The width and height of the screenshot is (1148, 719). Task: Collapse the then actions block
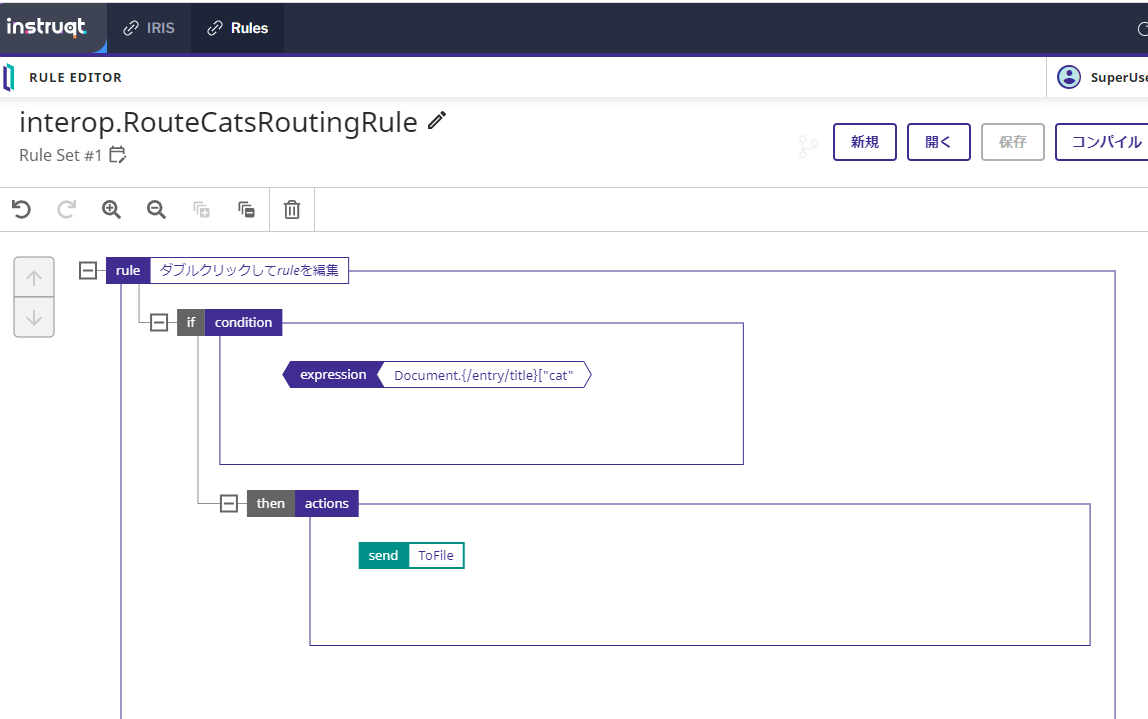(x=229, y=503)
